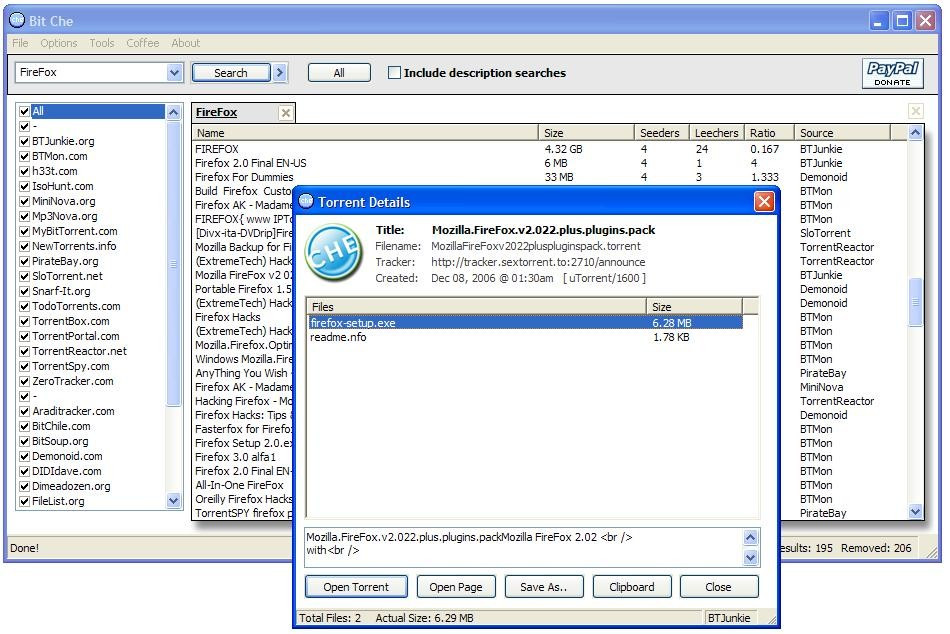Click the arrow icon next to Search
This screenshot has height=634, width=950.
tap(280, 73)
